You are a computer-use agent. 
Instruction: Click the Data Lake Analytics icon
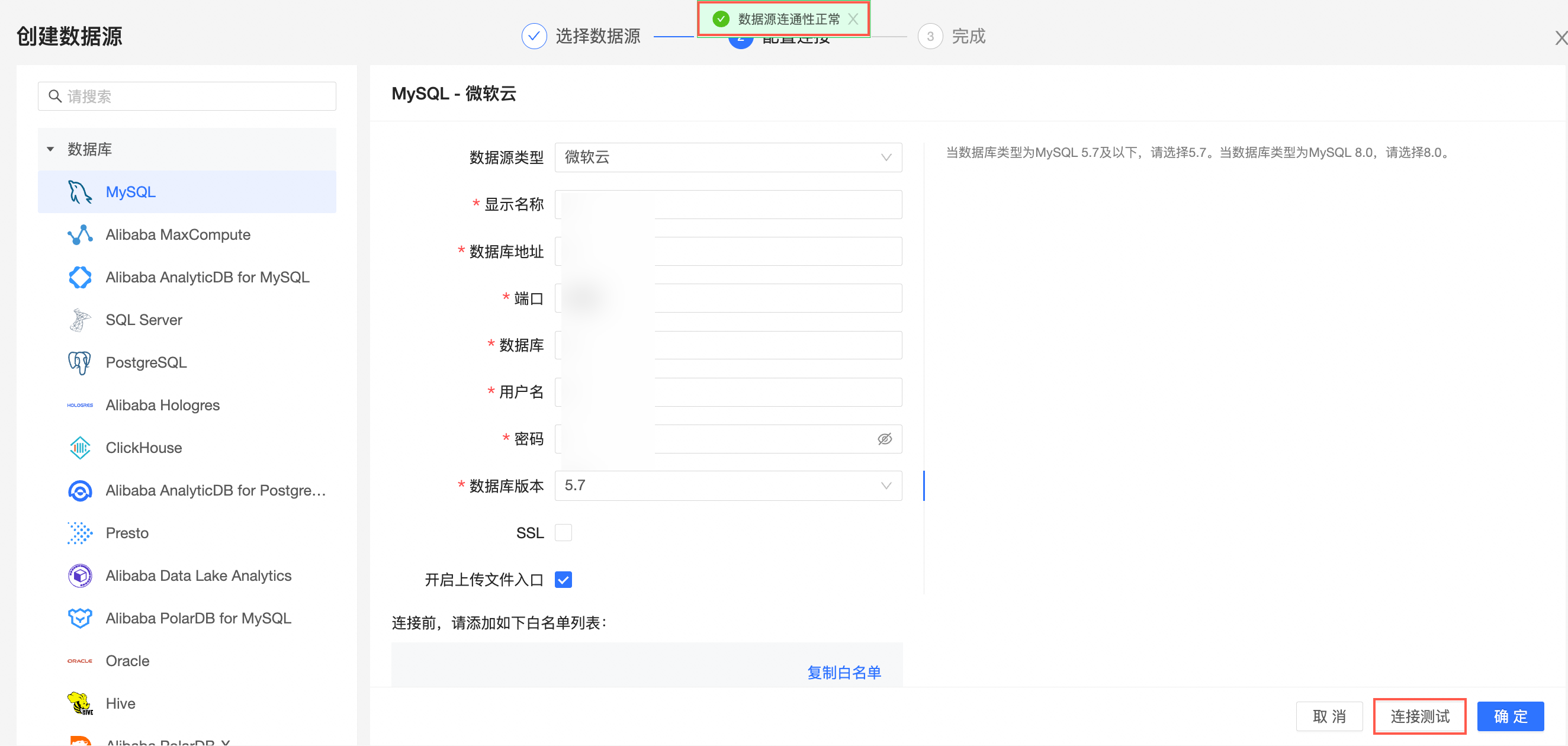pos(80,575)
